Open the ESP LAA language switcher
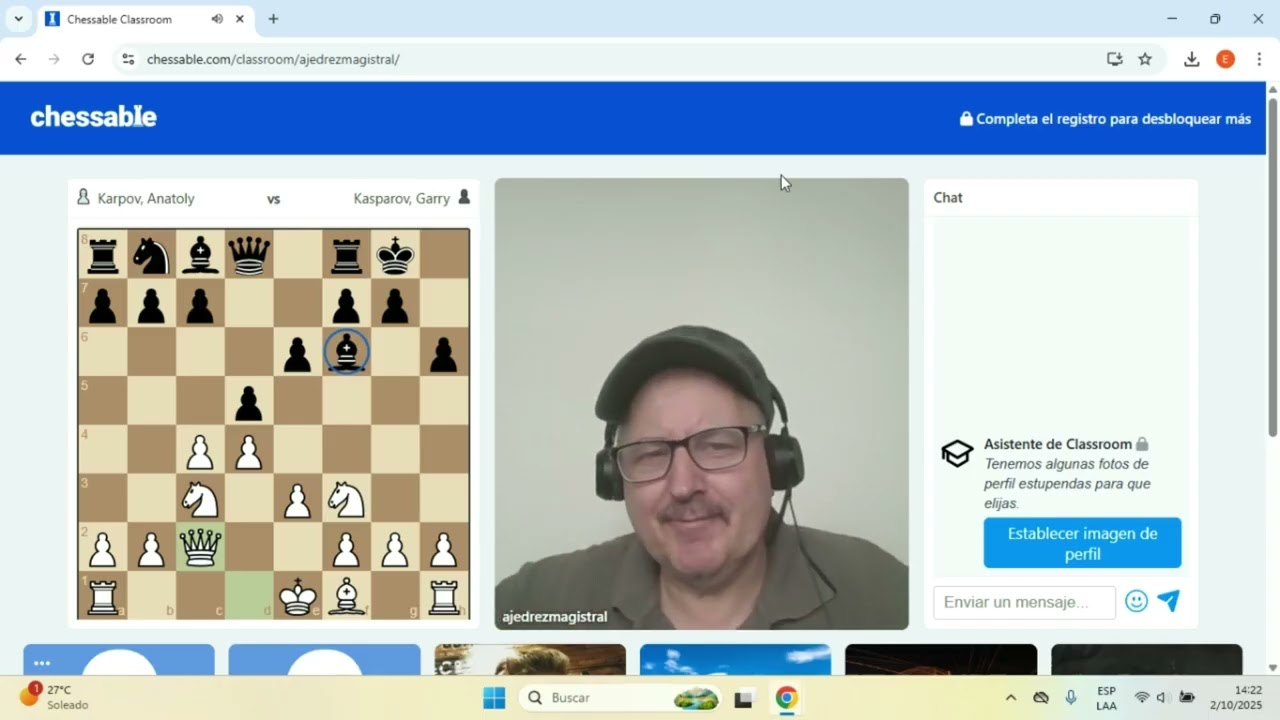1280x720 pixels. [1106, 697]
